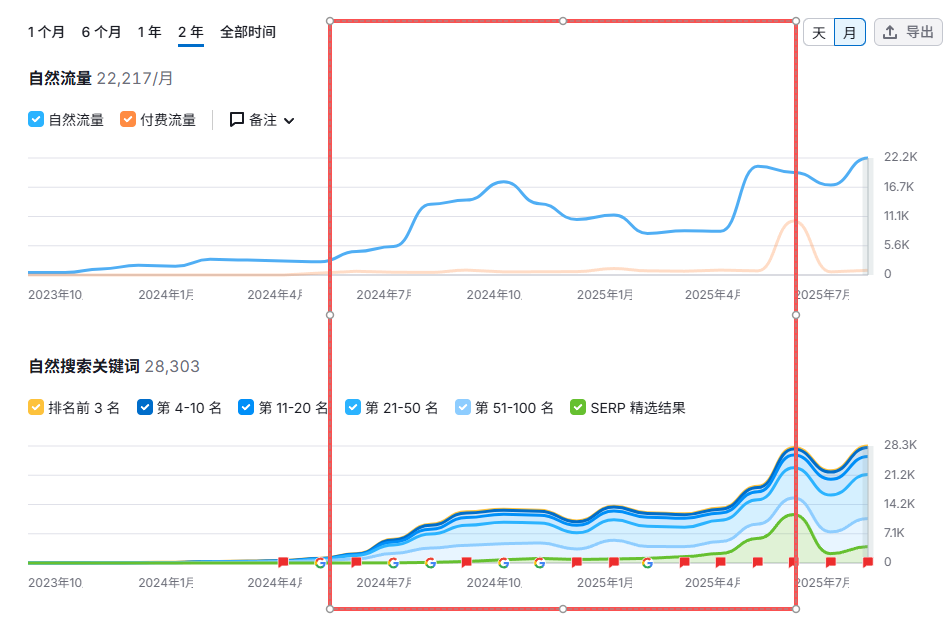Select the 全部时间 time range
949x617 pixels.
[x=248, y=32]
